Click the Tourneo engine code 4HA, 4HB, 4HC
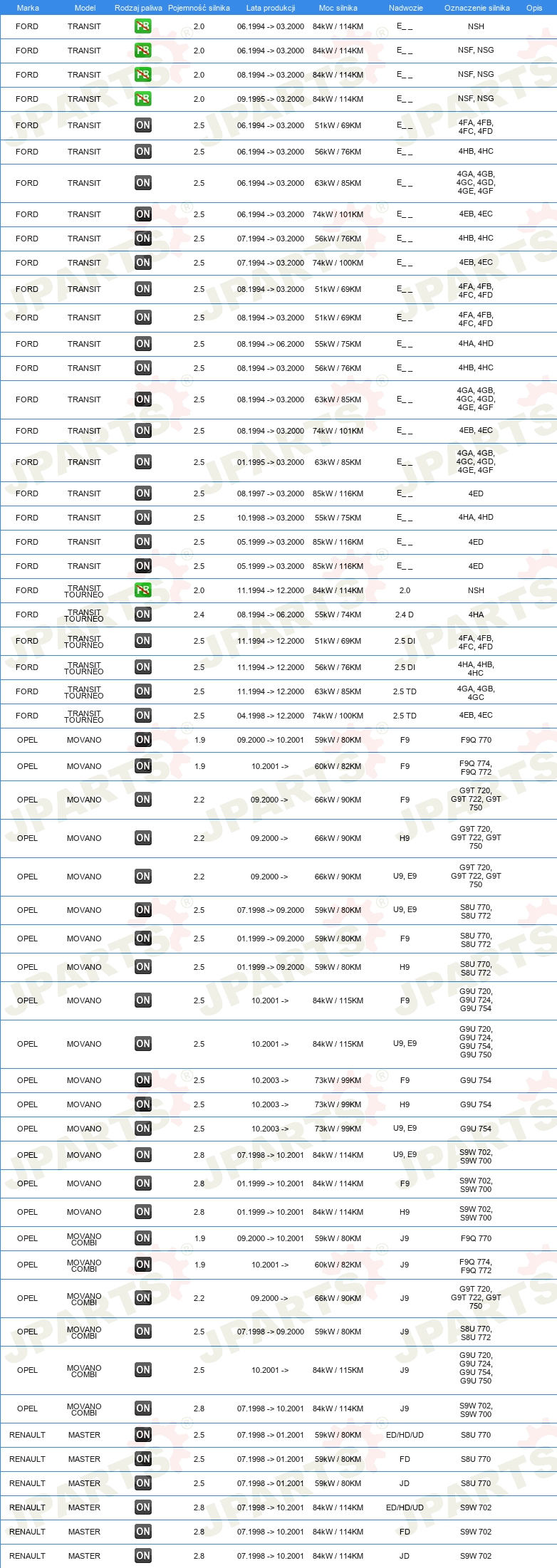The height and width of the screenshot is (1568, 557). (476, 669)
